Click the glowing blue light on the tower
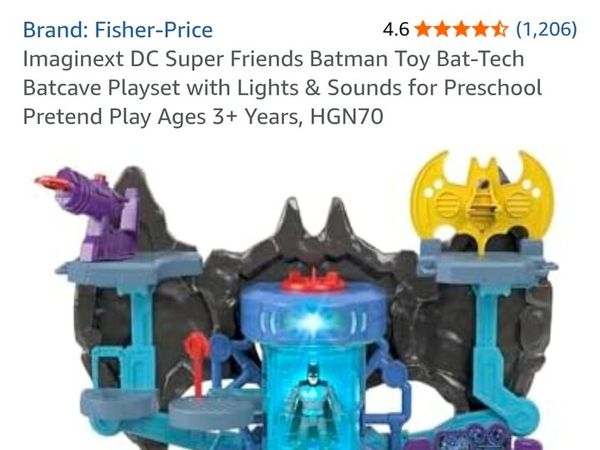The height and width of the screenshot is (450, 600). (x=314, y=321)
